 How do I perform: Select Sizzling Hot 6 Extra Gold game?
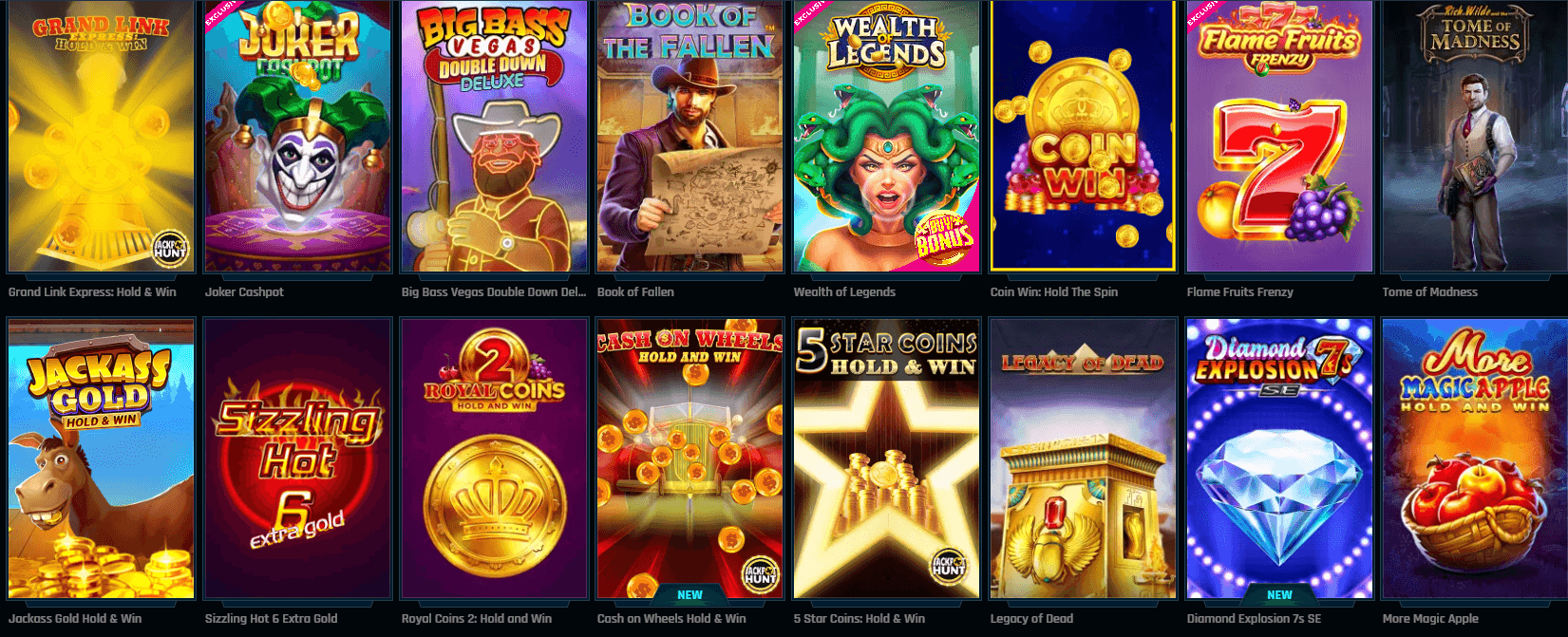[x=297, y=459]
